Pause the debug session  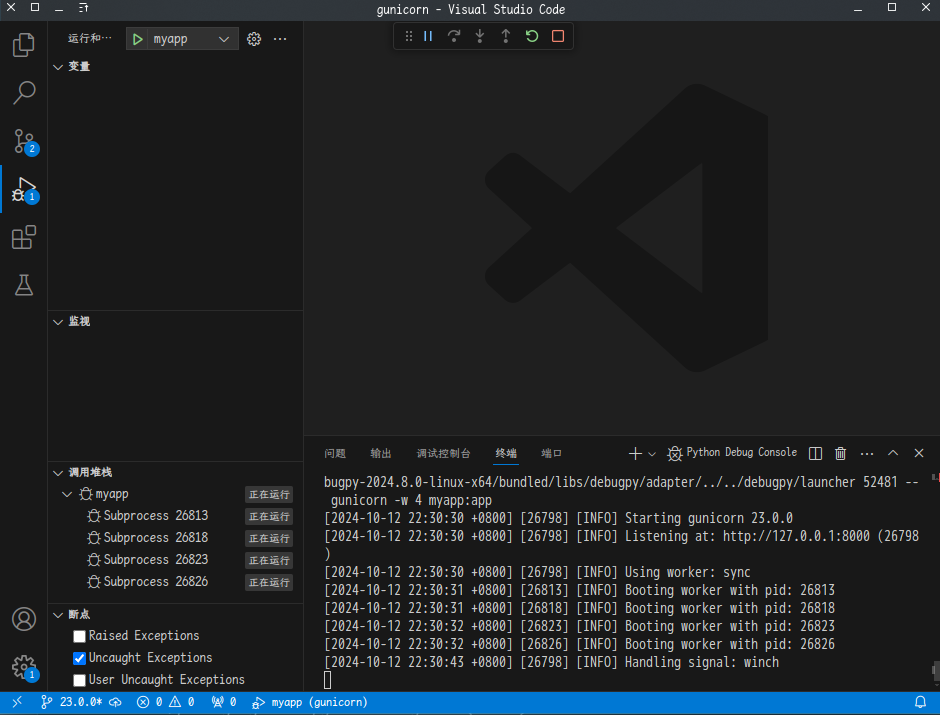click(x=428, y=37)
